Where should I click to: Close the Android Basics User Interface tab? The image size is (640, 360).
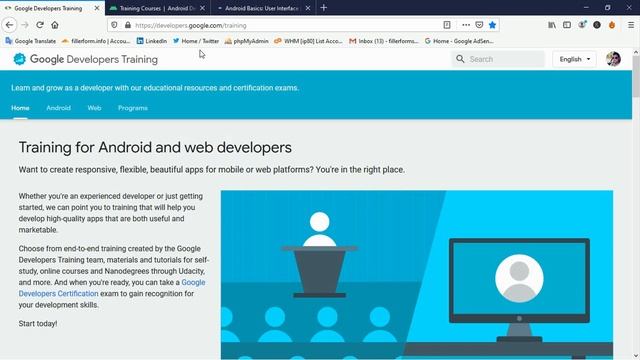click(308, 8)
